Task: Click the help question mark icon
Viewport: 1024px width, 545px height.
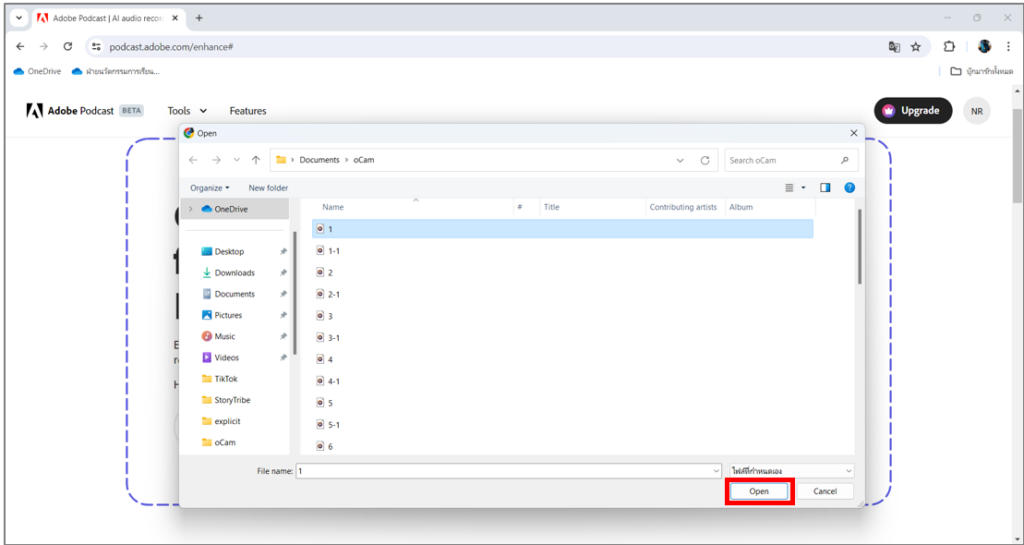Action: pos(849,187)
